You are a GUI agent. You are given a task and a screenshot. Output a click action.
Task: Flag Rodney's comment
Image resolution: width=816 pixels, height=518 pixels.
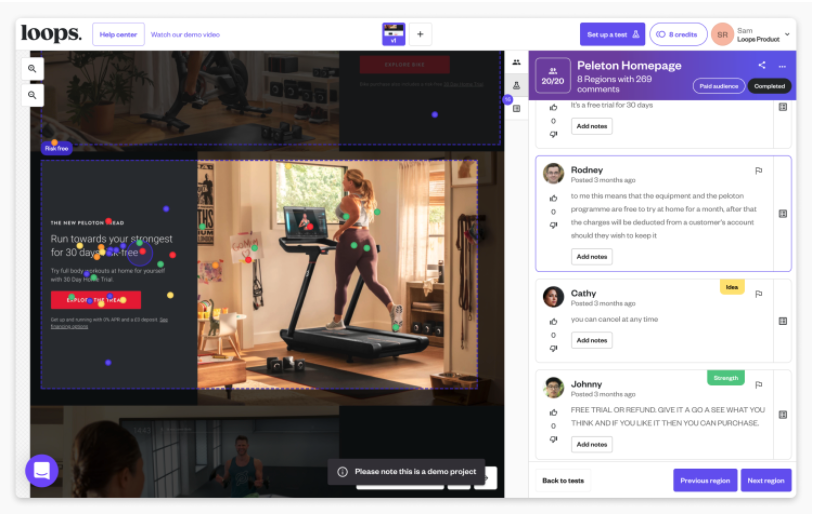click(x=759, y=170)
